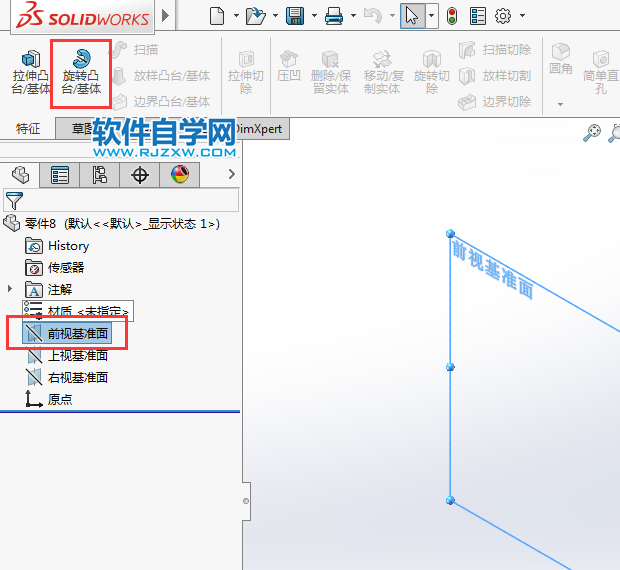Click 扫描切除 swept cut tool

point(495,50)
